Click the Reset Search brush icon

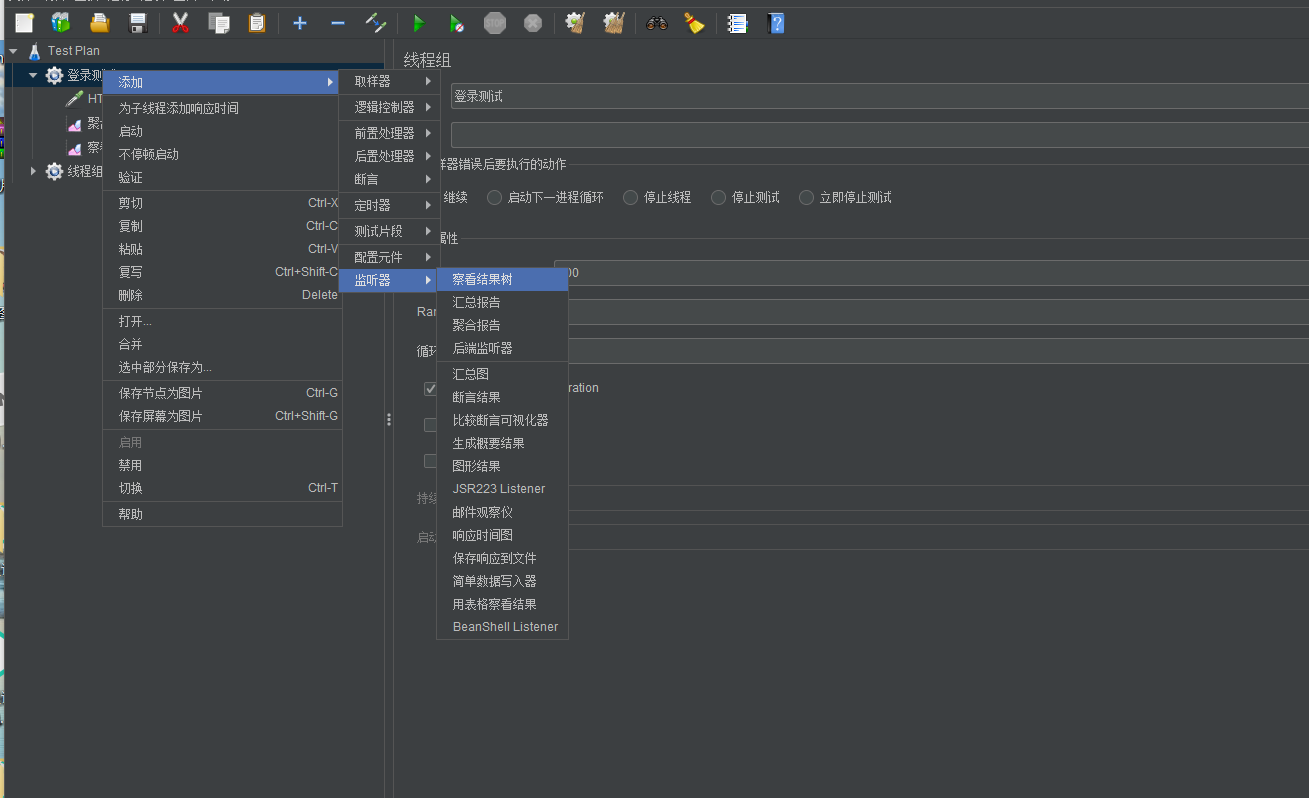pyautogui.click(x=695, y=22)
